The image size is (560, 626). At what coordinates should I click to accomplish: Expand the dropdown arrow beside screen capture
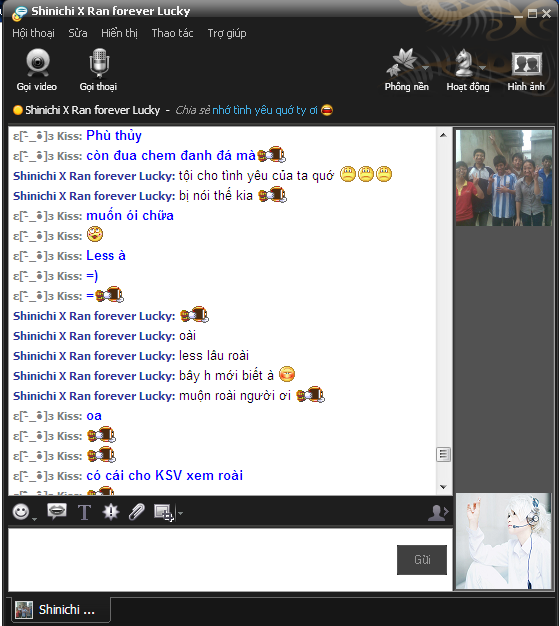[180, 513]
